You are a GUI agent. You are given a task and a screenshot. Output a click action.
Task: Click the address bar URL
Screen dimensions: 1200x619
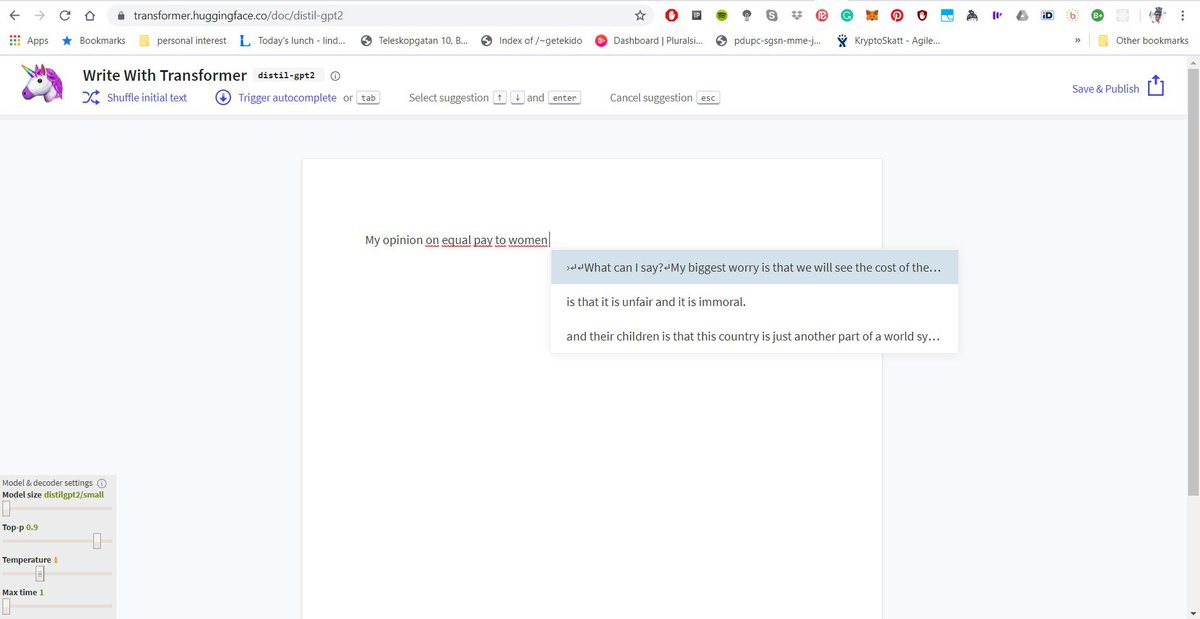[238, 16]
